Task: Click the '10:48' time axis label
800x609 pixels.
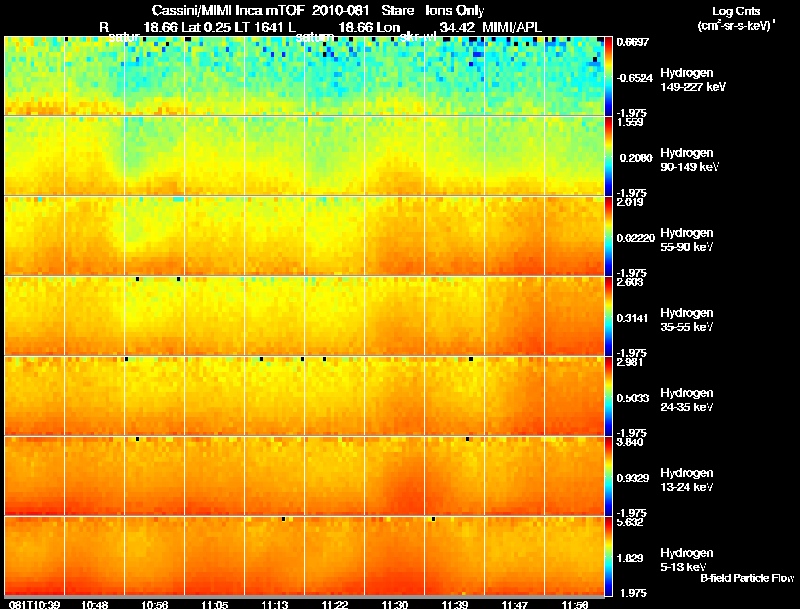Action: (x=94, y=604)
